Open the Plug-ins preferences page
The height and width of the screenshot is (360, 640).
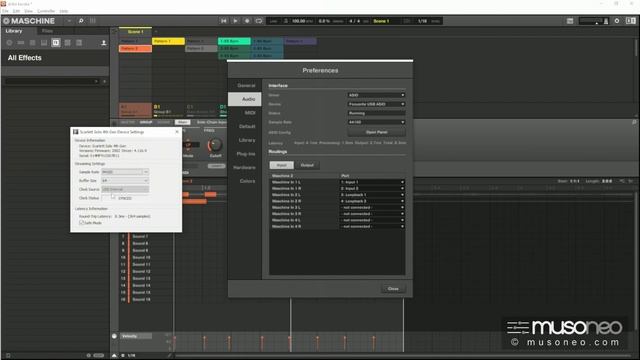click(x=245, y=154)
